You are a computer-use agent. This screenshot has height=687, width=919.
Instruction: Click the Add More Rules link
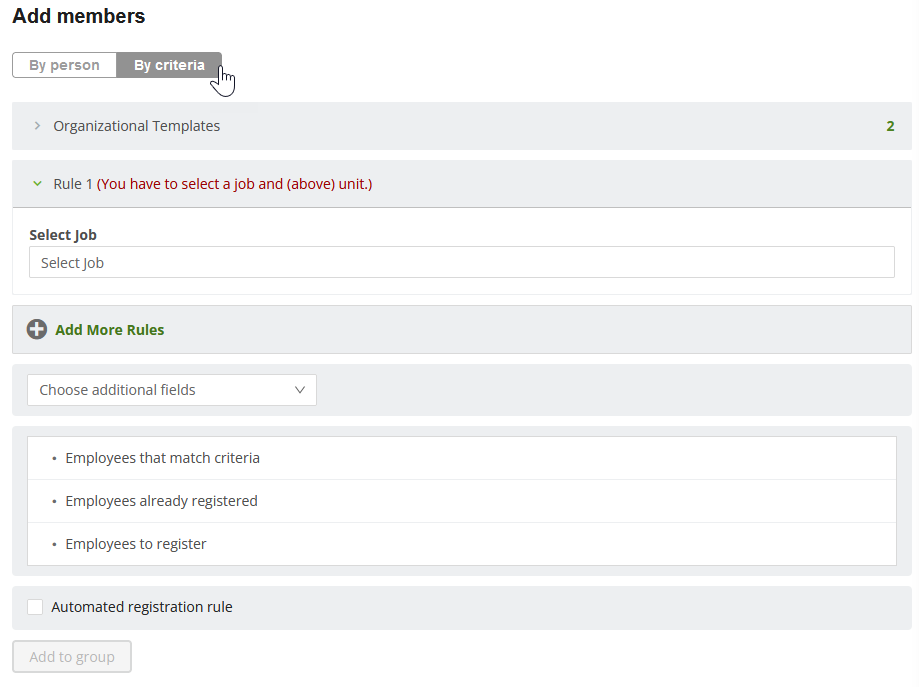tap(110, 330)
